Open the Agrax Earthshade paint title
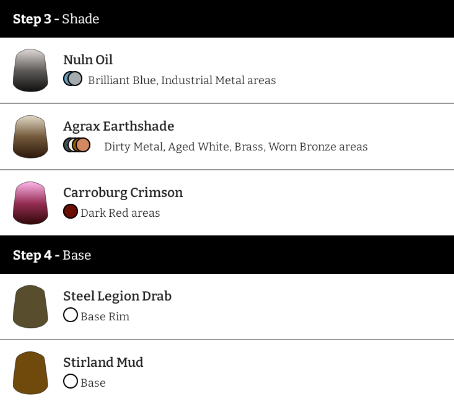Image resolution: width=454 pixels, height=403 pixels. [119, 126]
